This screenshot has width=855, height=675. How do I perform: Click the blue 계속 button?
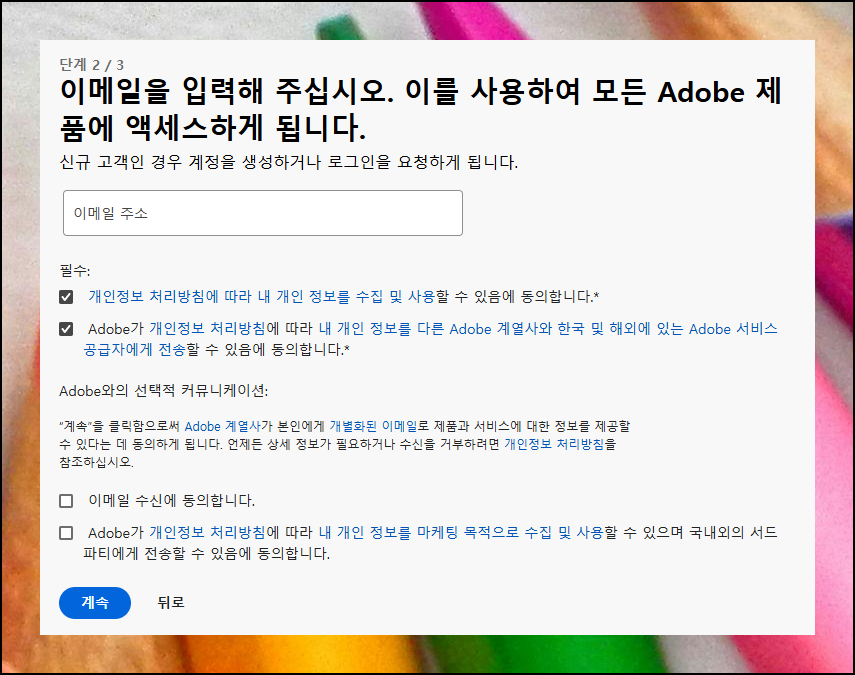coord(95,602)
